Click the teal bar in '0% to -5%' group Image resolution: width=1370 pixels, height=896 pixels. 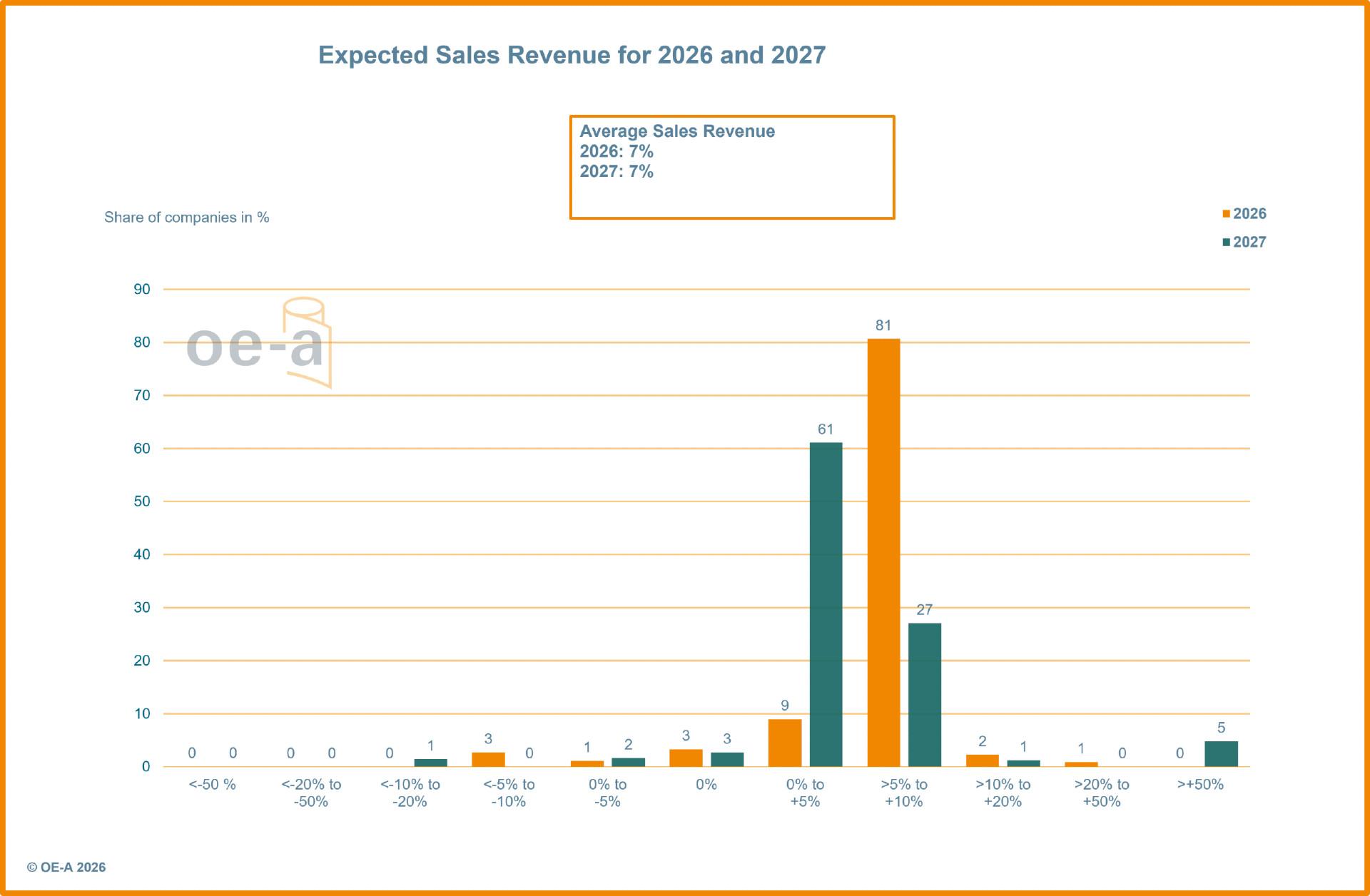point(628,763)
